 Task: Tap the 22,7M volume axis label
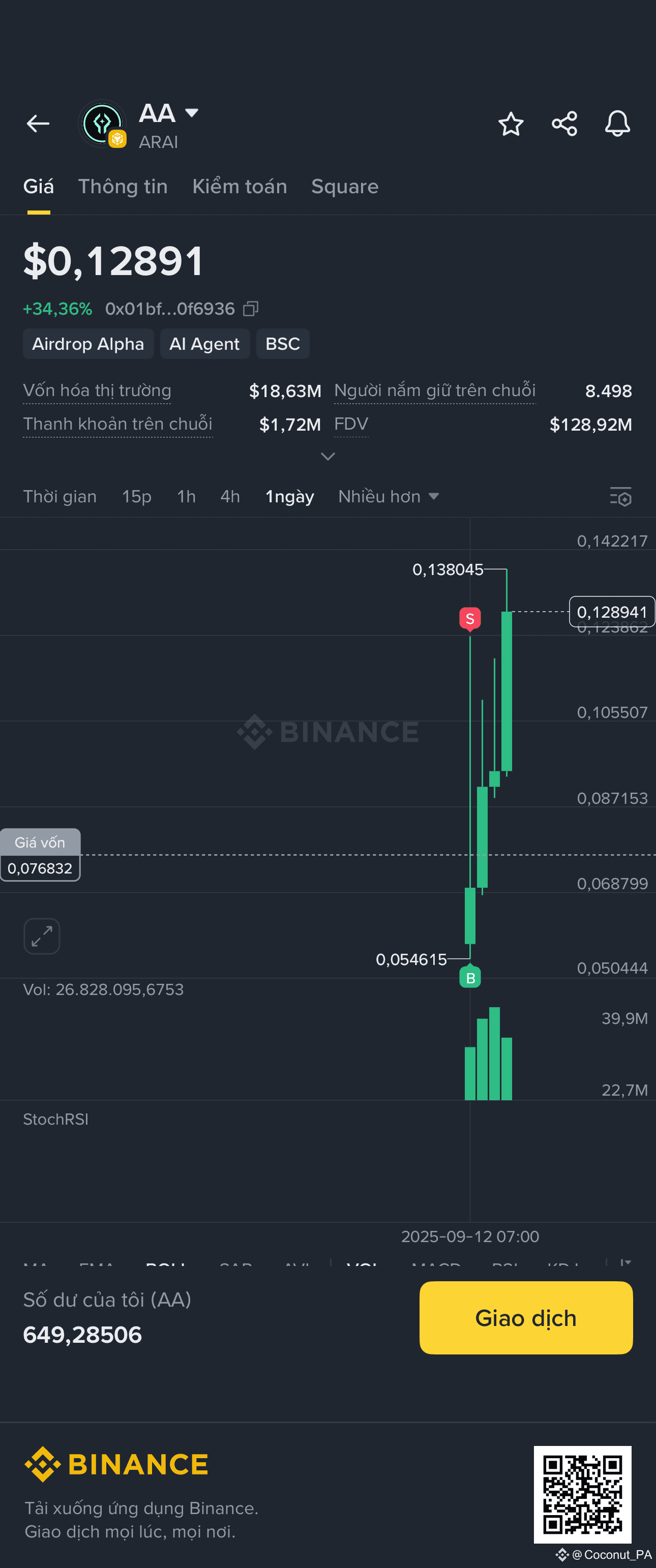(624, 1090)
